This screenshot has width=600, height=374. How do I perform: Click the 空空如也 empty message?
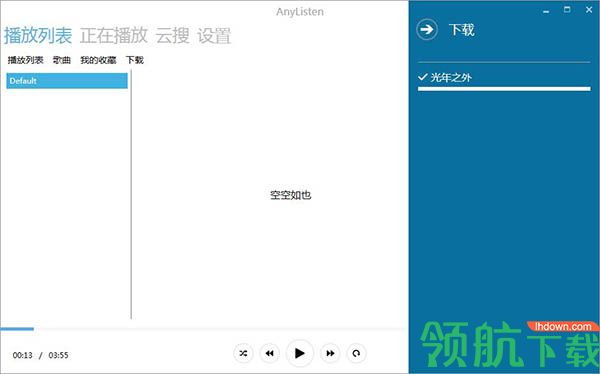(291, 195)
